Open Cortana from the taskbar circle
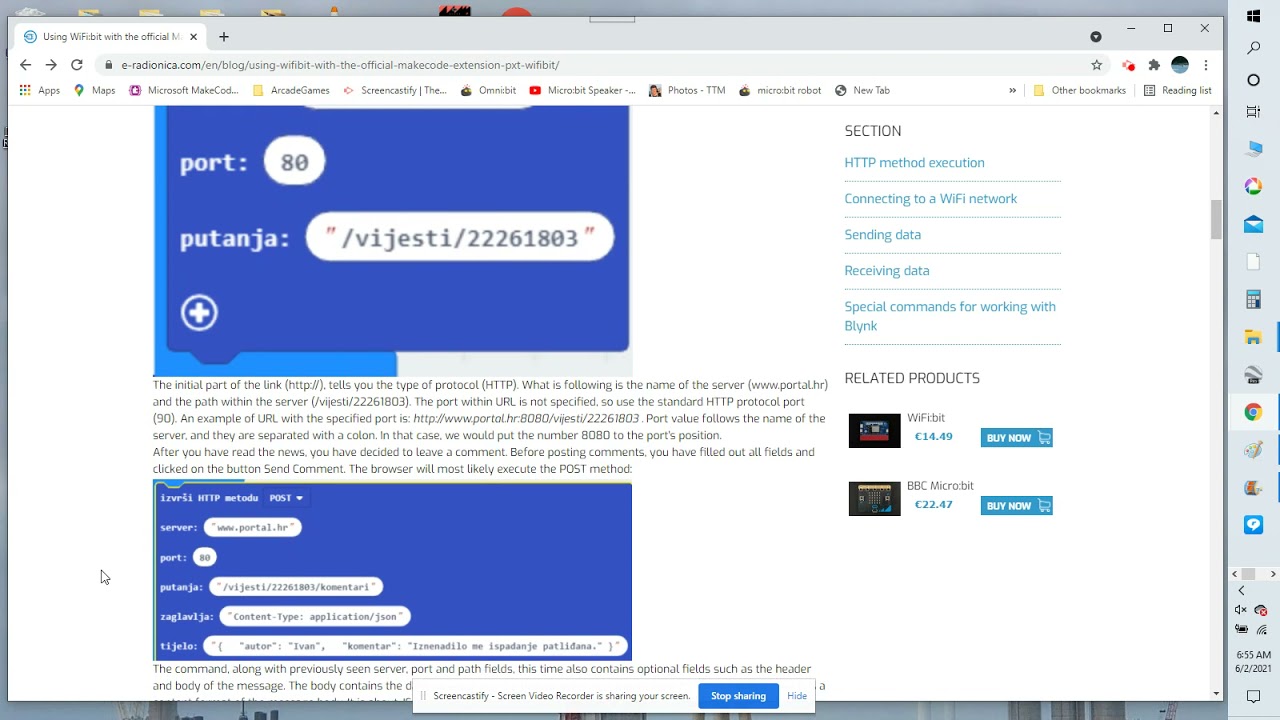Image resolution: width=1280 pixels, height=720 pixels. tap(1254, 80)
